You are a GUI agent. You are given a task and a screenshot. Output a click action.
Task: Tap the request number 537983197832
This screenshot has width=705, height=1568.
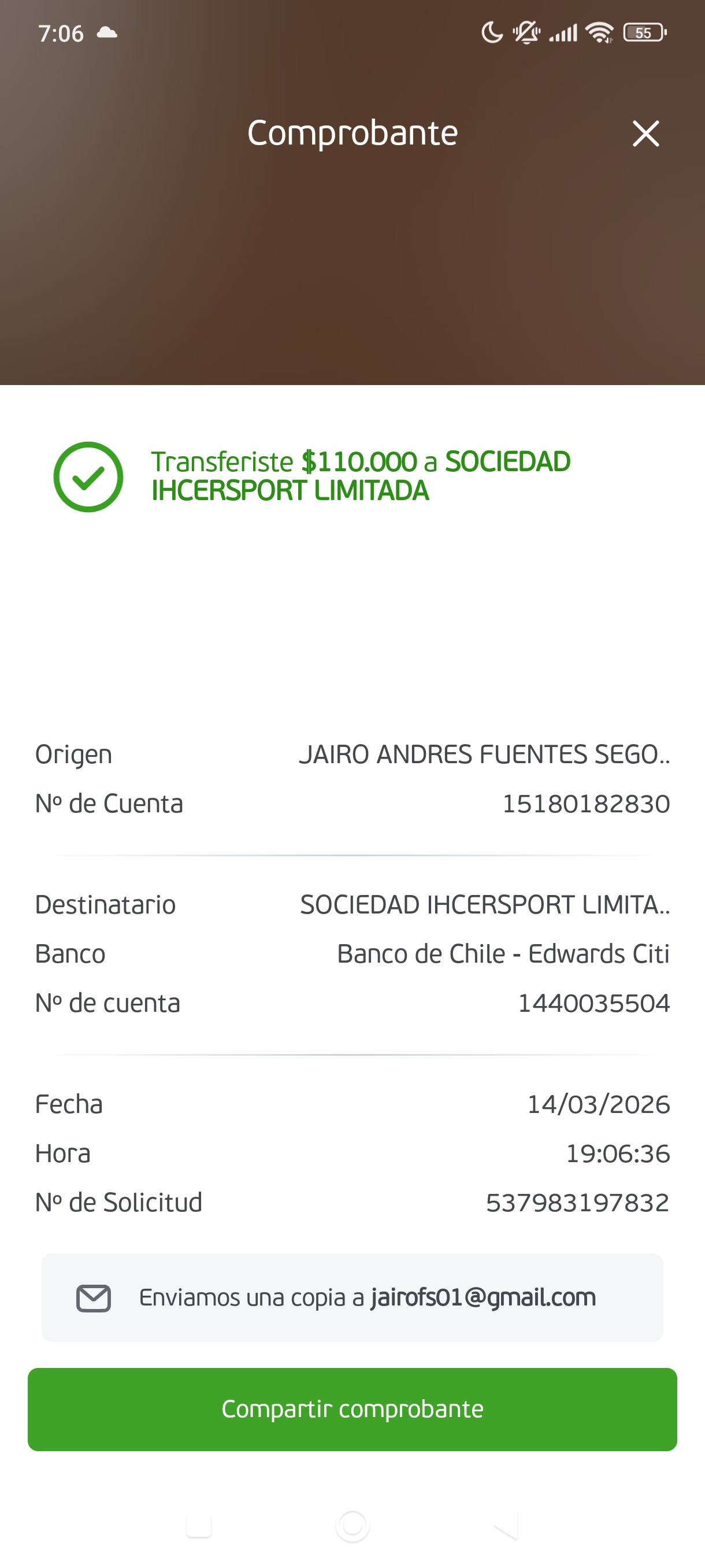(577, 1202)
